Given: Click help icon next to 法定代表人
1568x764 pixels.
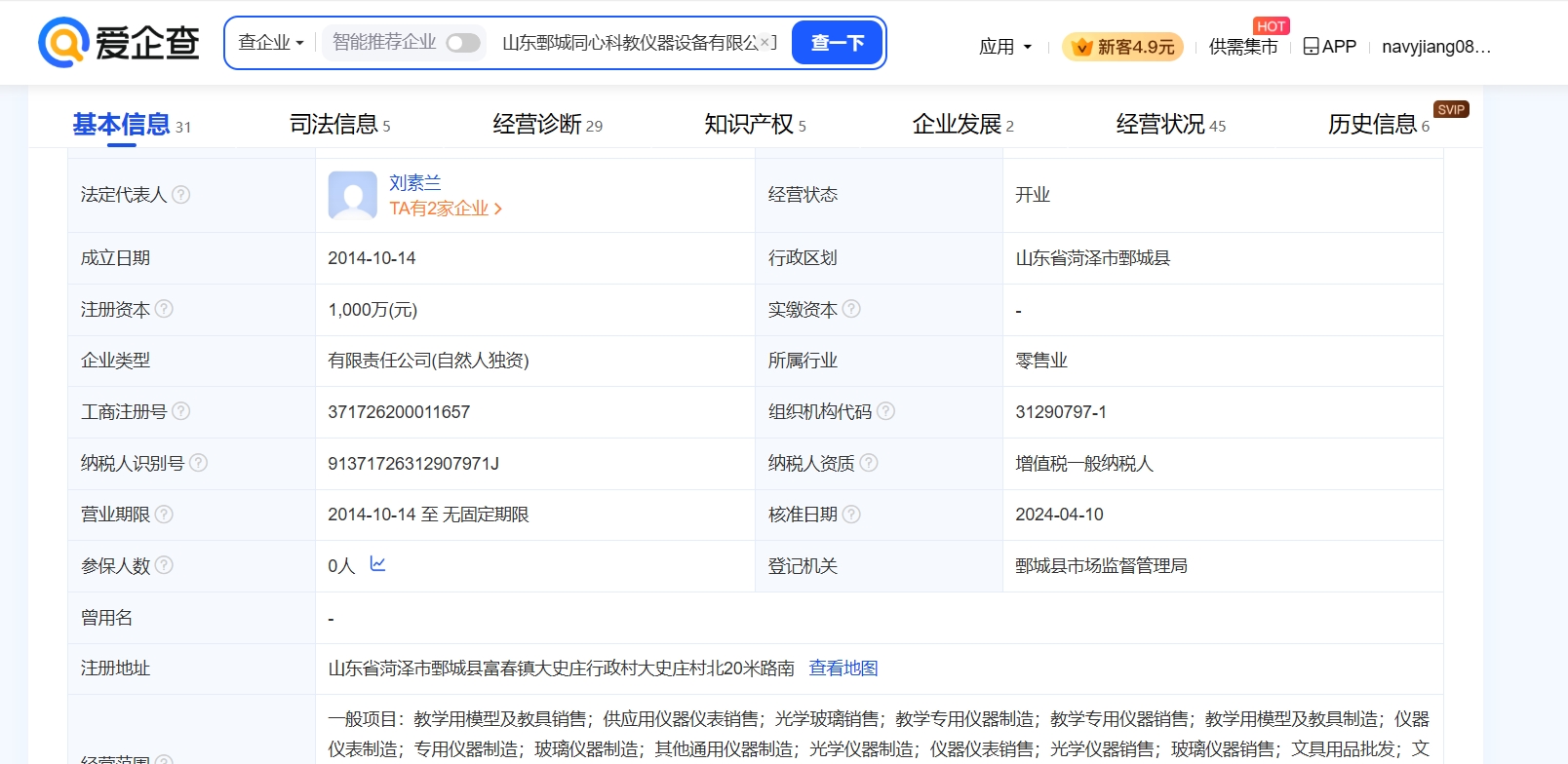Looking at the screenshot, I should 181,195.
